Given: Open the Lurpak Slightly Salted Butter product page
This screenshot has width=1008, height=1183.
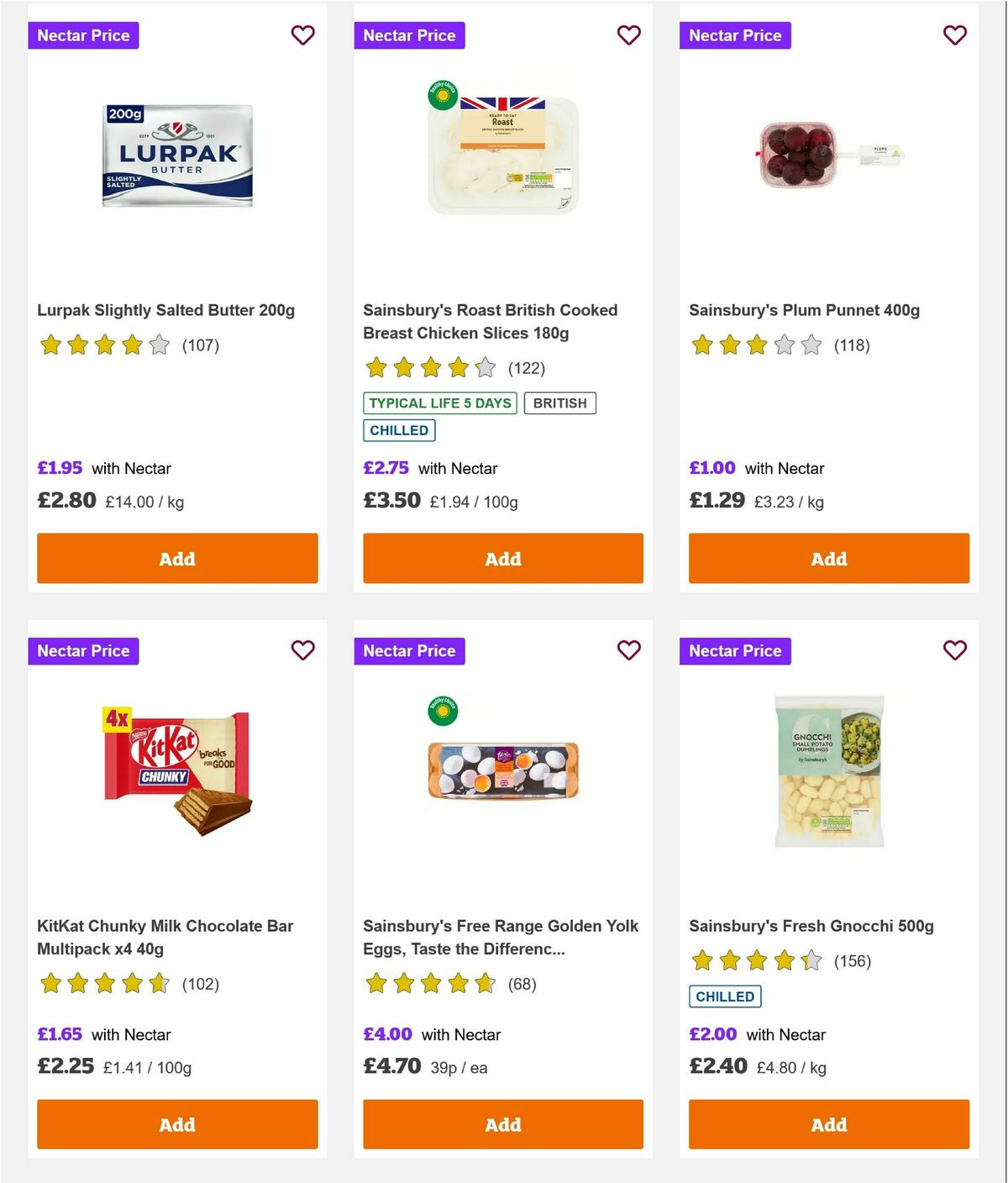Looking at the screenshot, I should (166, 309).
